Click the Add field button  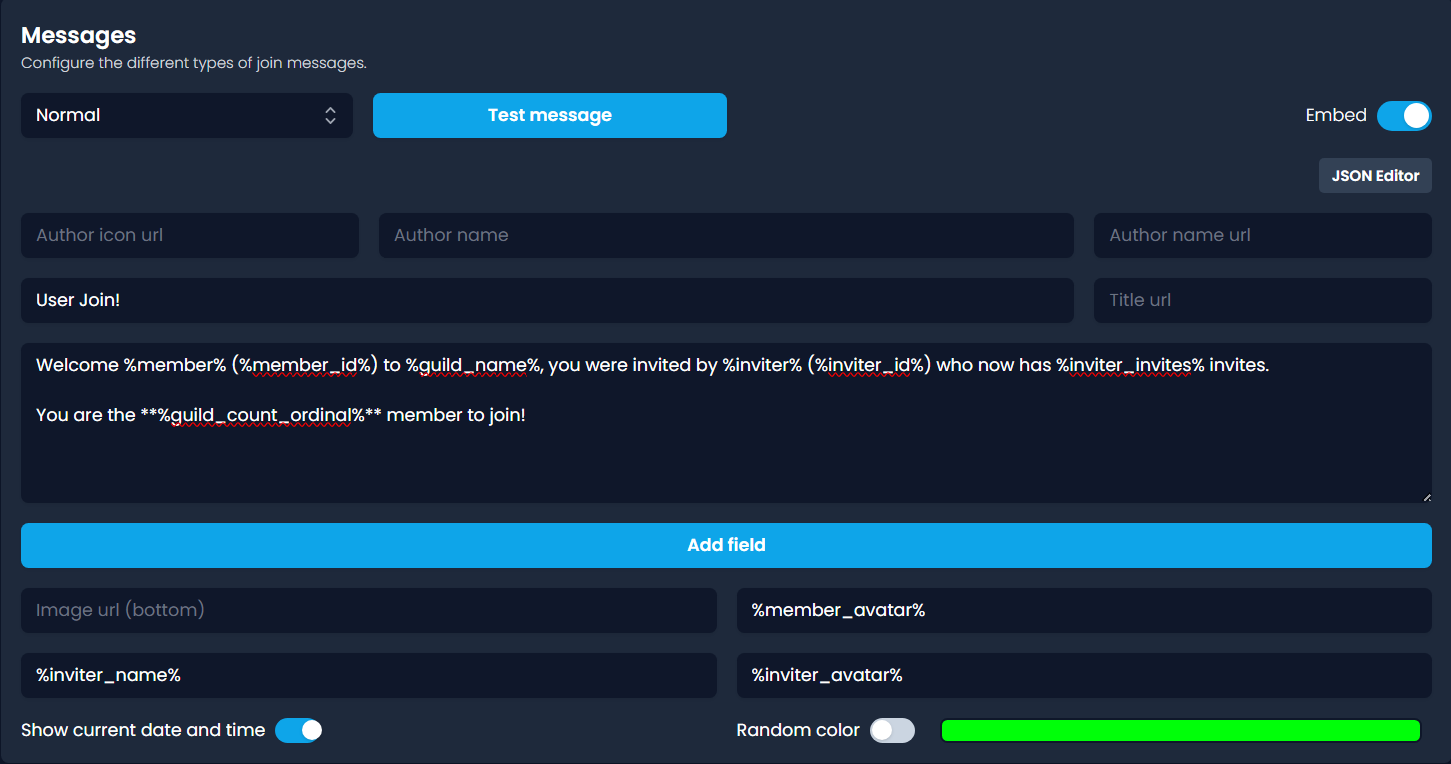pyautogui.click(x=726, y=545)
